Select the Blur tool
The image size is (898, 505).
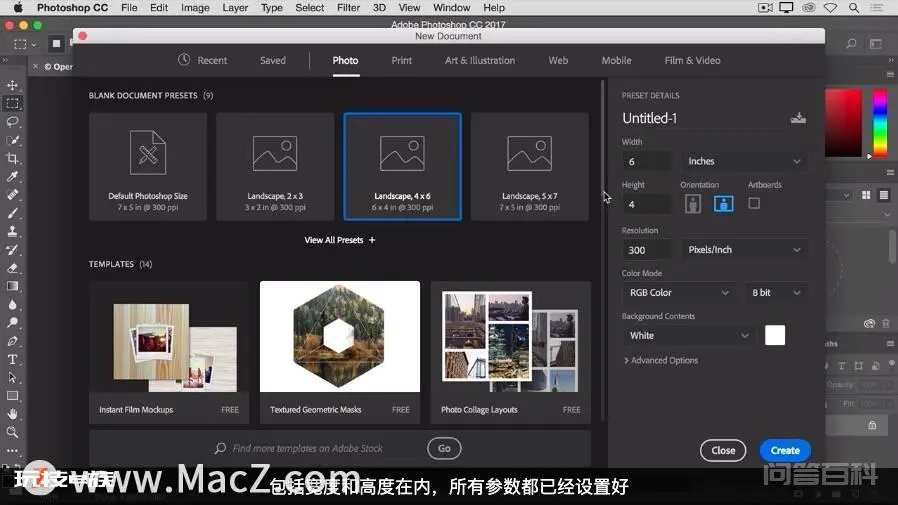click(x=12, y=305)
